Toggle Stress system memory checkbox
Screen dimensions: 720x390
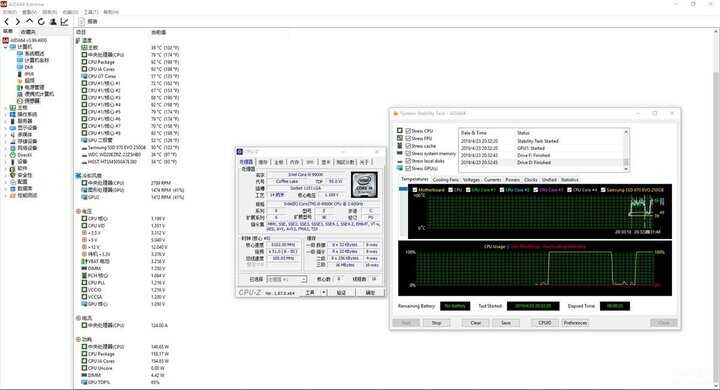(408, 153)
